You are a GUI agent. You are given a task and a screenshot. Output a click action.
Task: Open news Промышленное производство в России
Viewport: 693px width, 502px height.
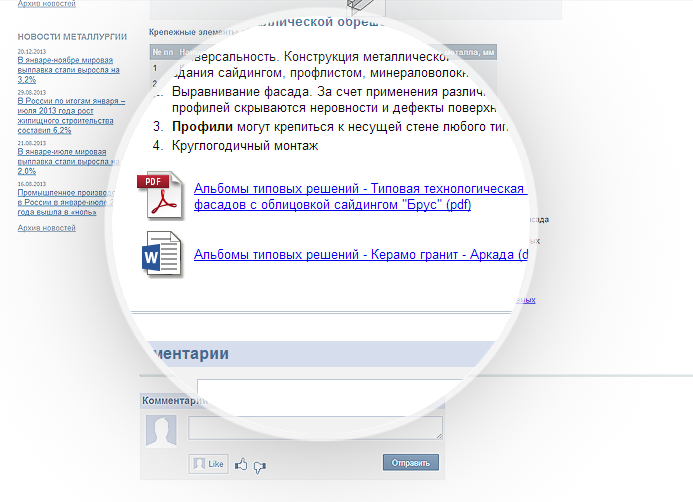(65, 202)
